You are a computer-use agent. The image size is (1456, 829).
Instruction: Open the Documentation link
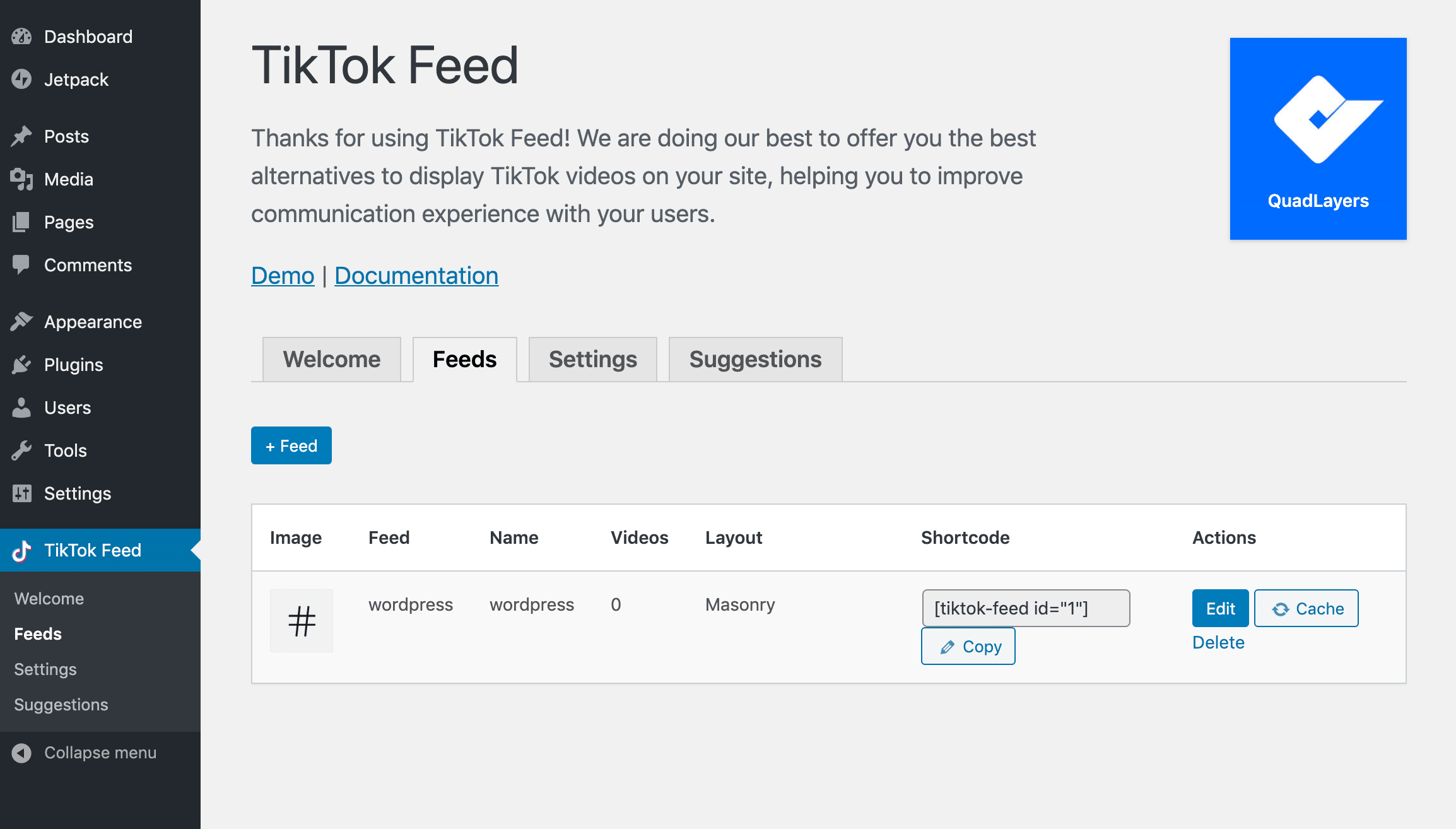click(x=416, y=275)
